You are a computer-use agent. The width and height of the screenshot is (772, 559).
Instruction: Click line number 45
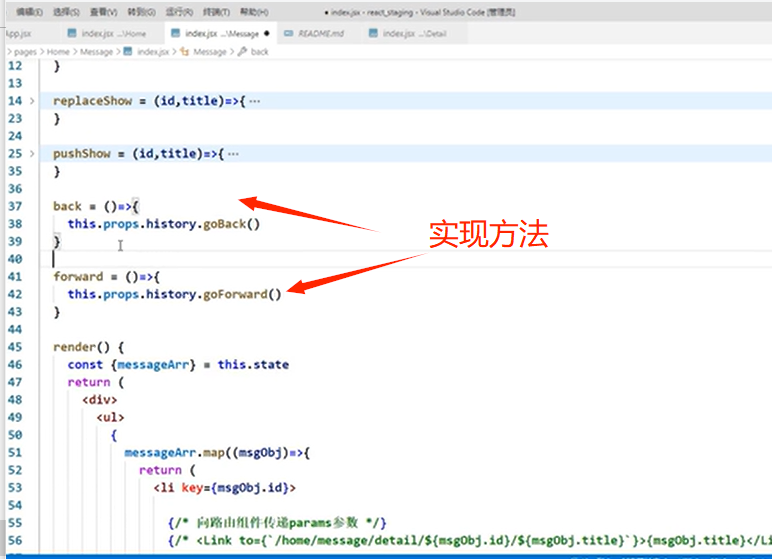point(15,347)
